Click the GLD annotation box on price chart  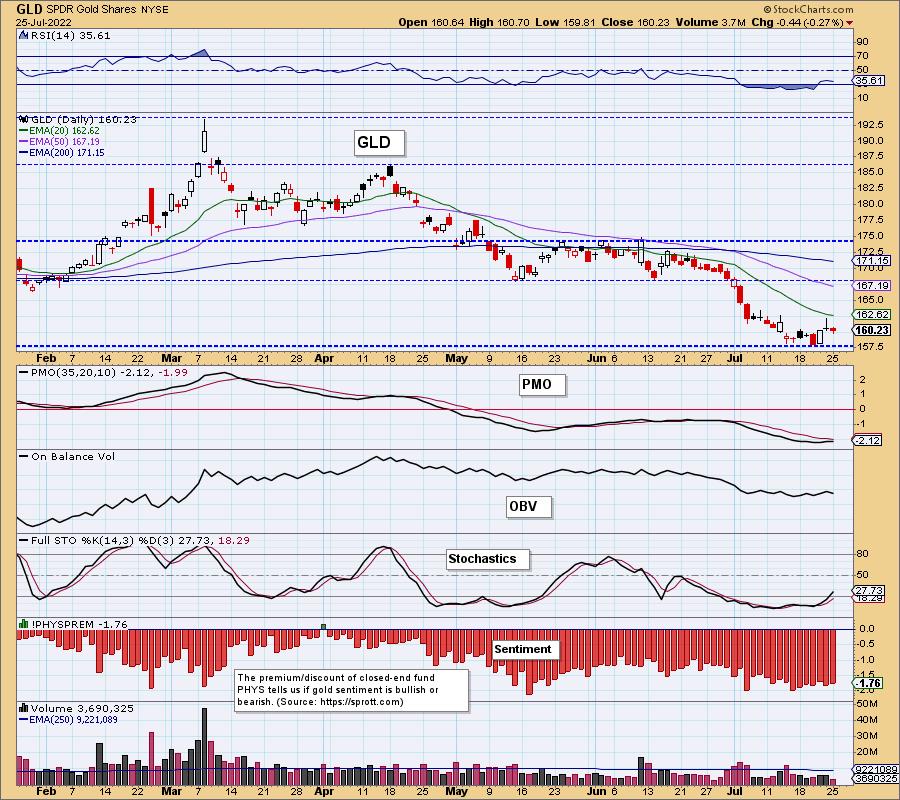click(379, 142)
